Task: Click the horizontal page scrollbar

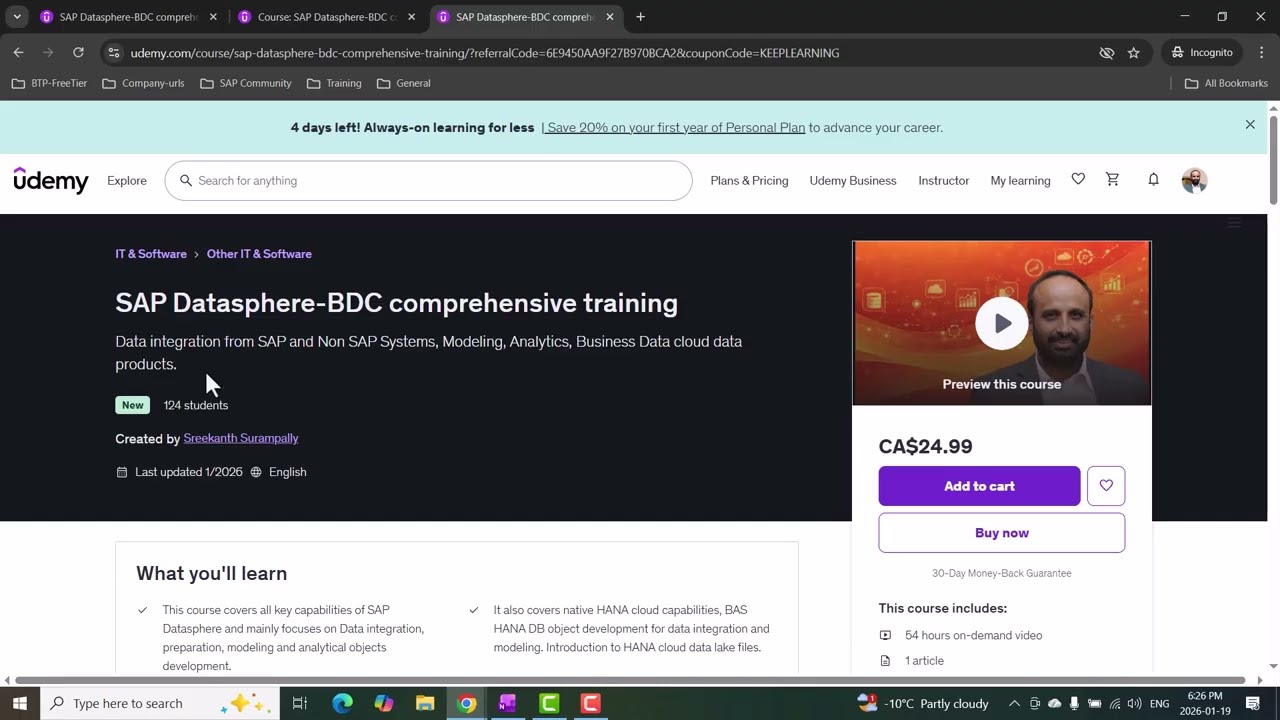Action: [630, 680]
